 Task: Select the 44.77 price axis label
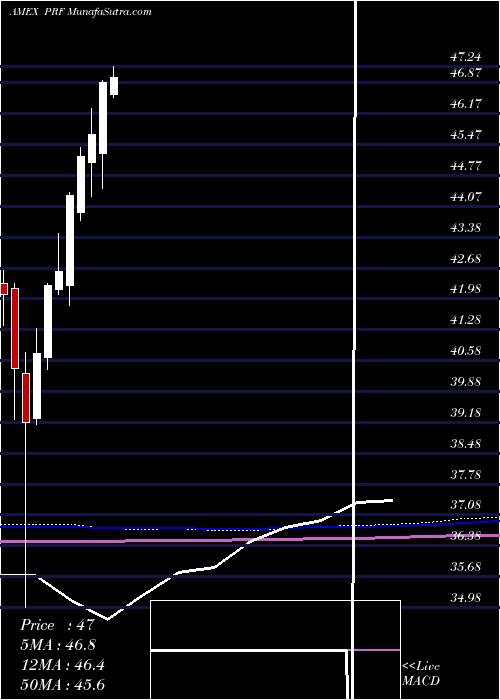click(466, 166)
